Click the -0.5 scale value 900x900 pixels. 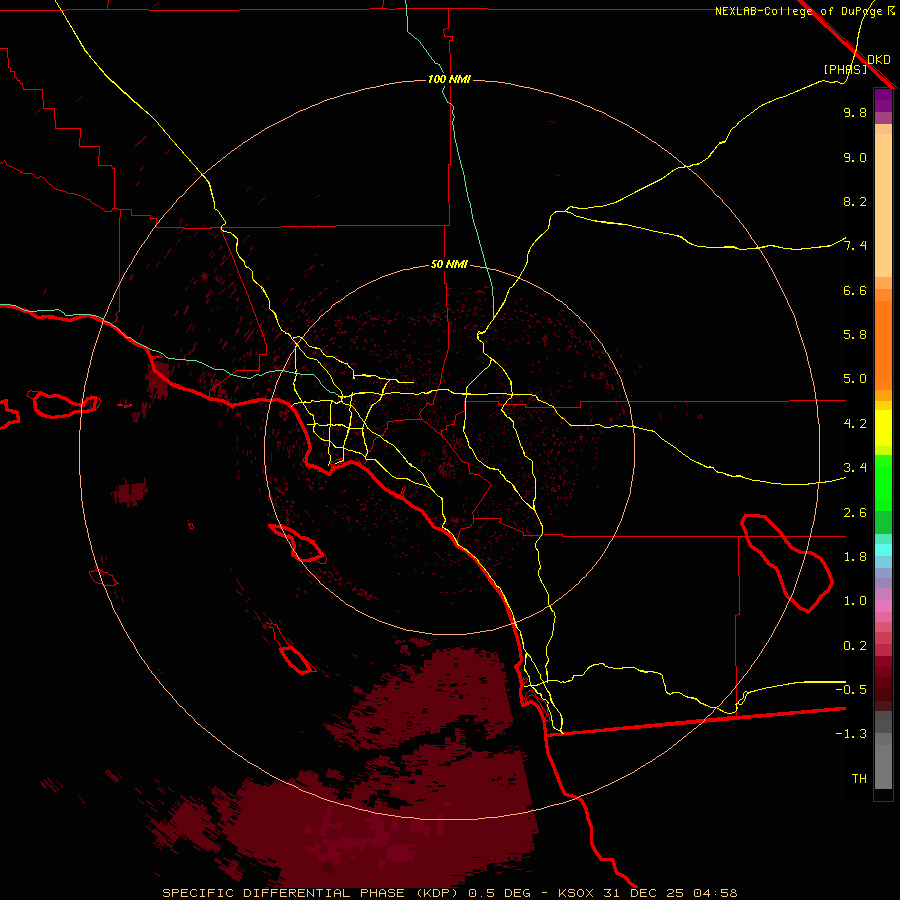[851, 690]
